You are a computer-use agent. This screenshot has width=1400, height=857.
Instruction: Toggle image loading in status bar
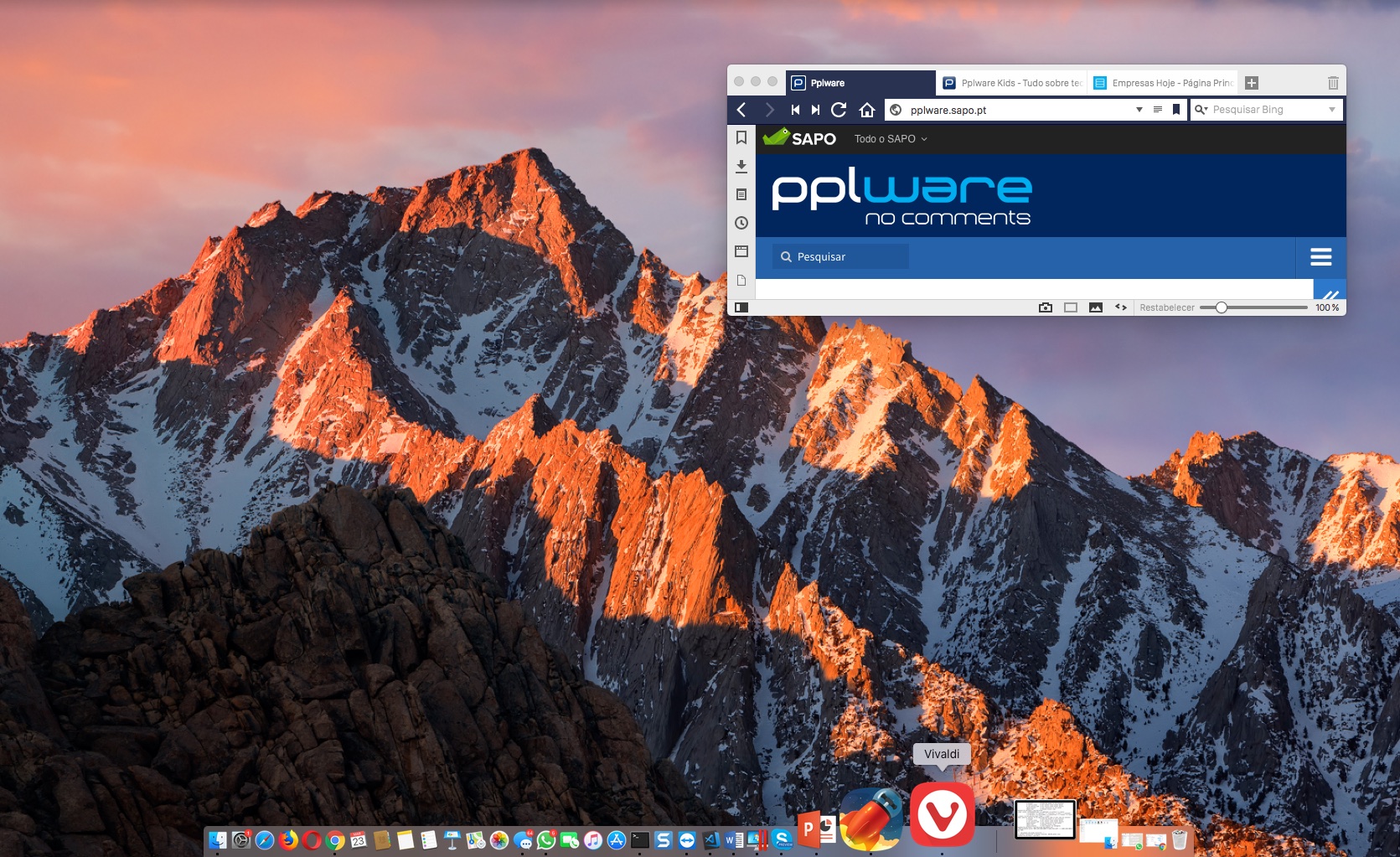click(1096, 307)
